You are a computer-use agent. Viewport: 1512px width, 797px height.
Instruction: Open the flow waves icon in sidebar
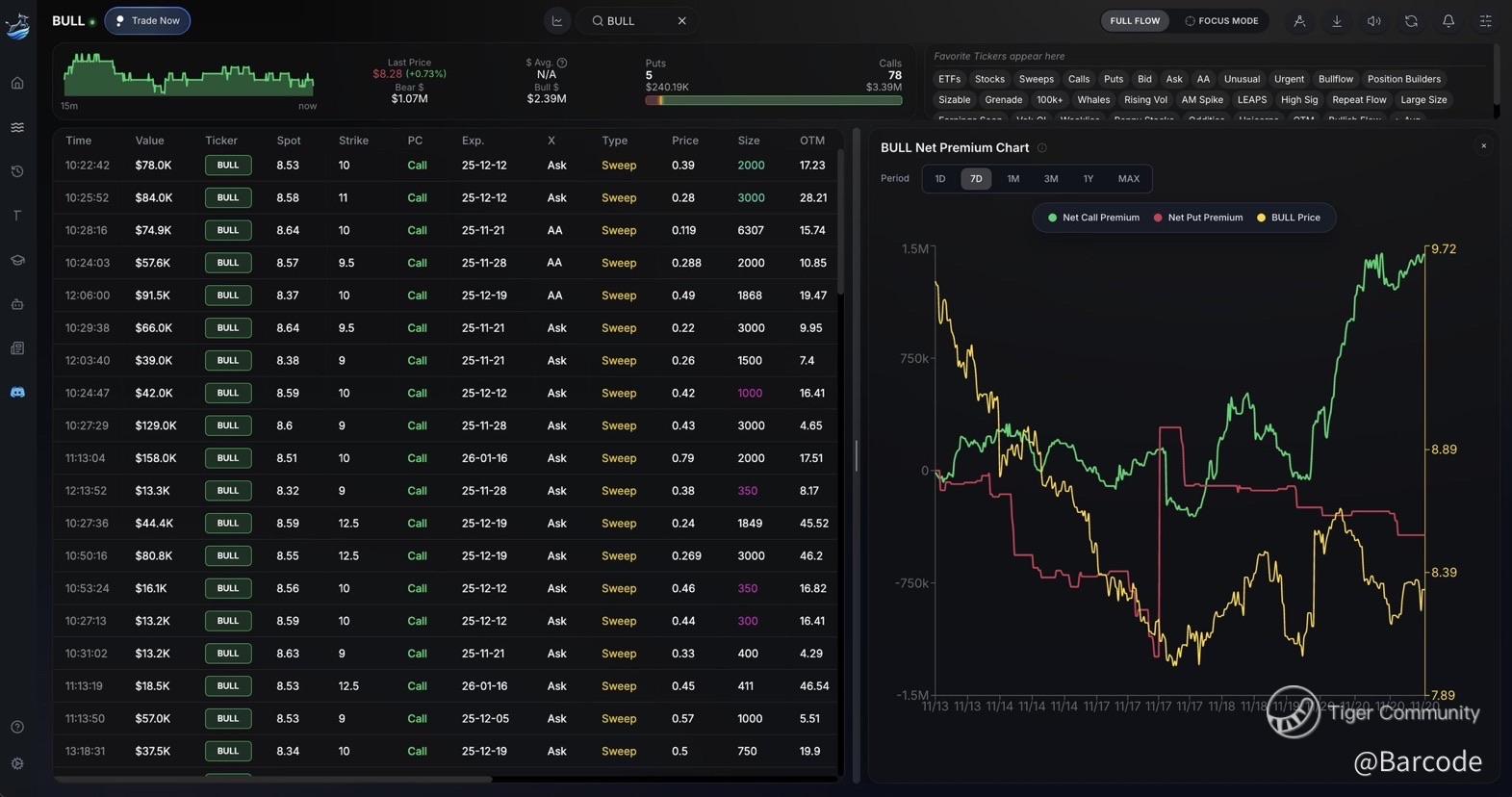pos(17,127)
